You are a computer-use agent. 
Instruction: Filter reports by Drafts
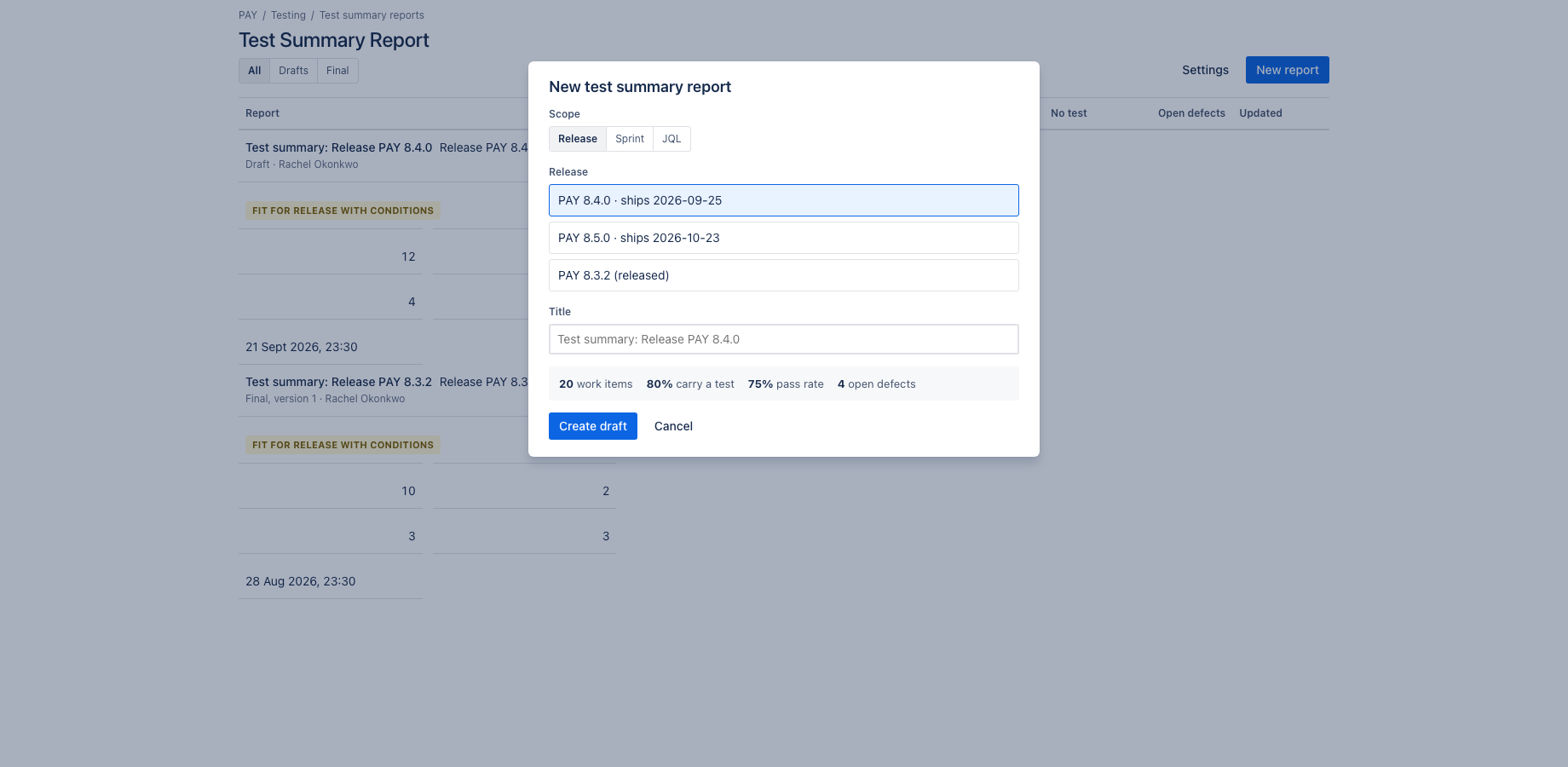(293, 71)
